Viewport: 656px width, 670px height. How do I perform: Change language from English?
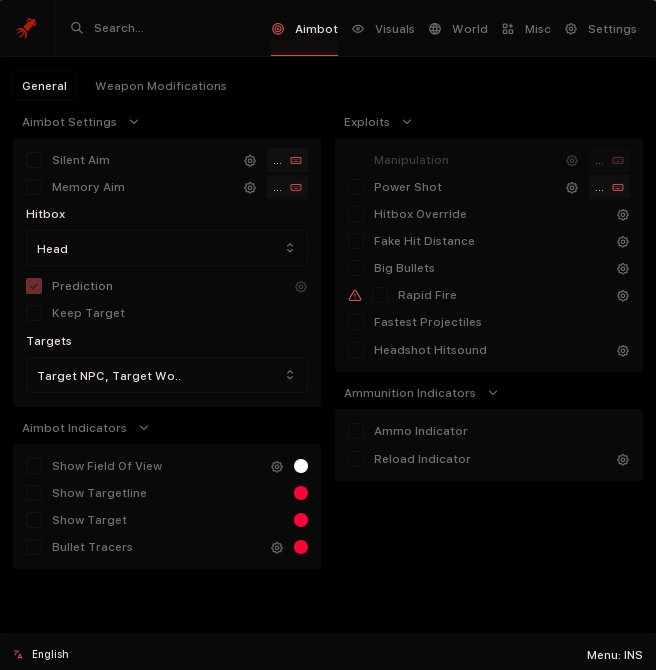[x=50, y=654]
